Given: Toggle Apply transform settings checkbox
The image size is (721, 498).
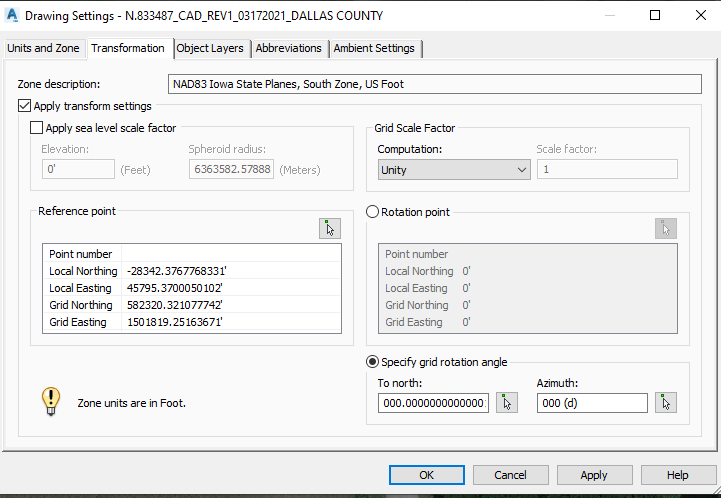Looking at the screenshot, I should point(24,106).
